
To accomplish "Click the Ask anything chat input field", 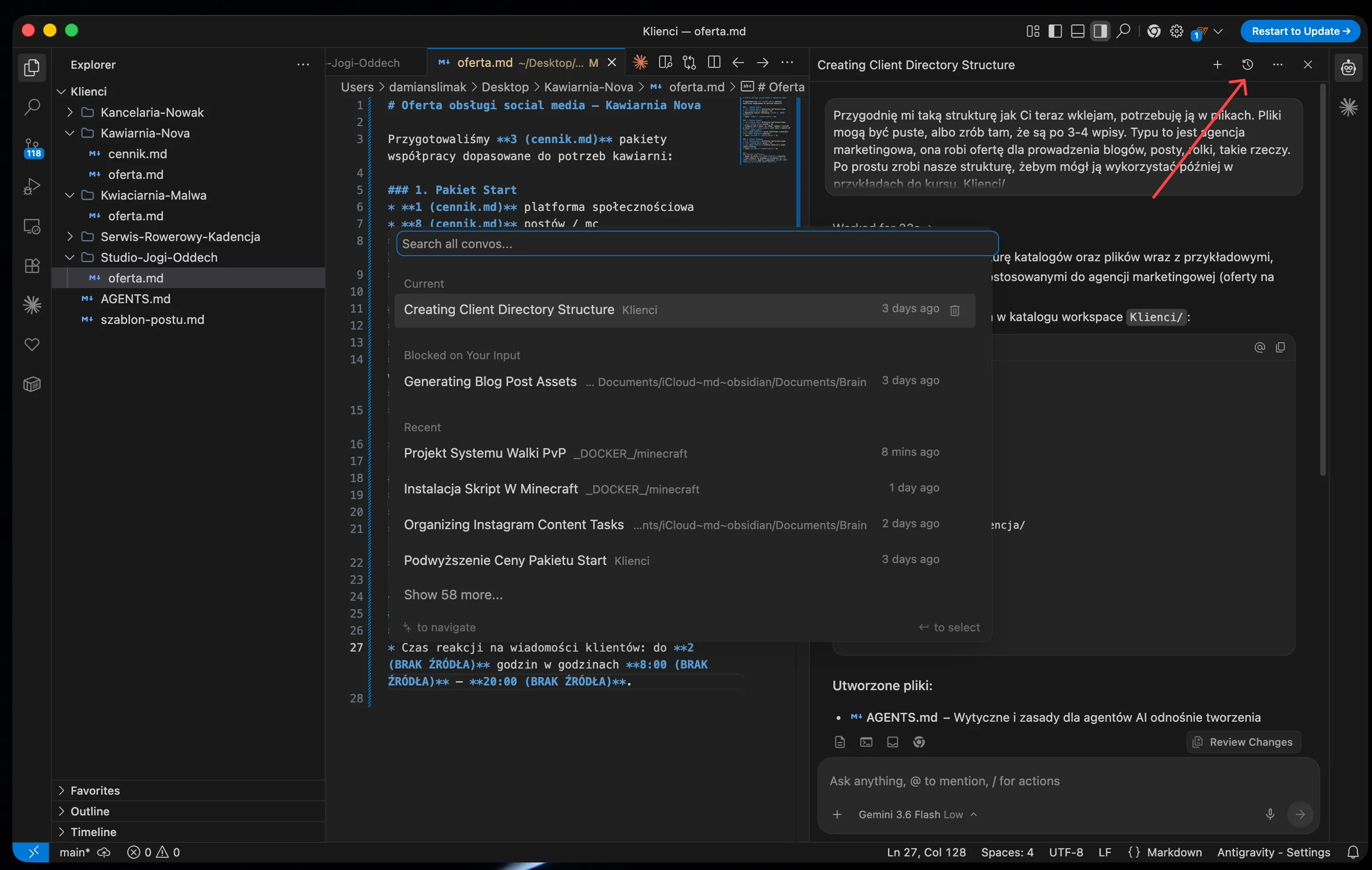I will pos(1068,781).
